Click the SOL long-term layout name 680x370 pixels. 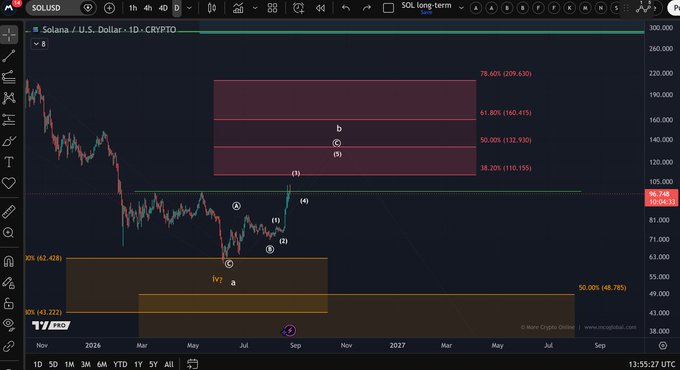pos(426,5)
